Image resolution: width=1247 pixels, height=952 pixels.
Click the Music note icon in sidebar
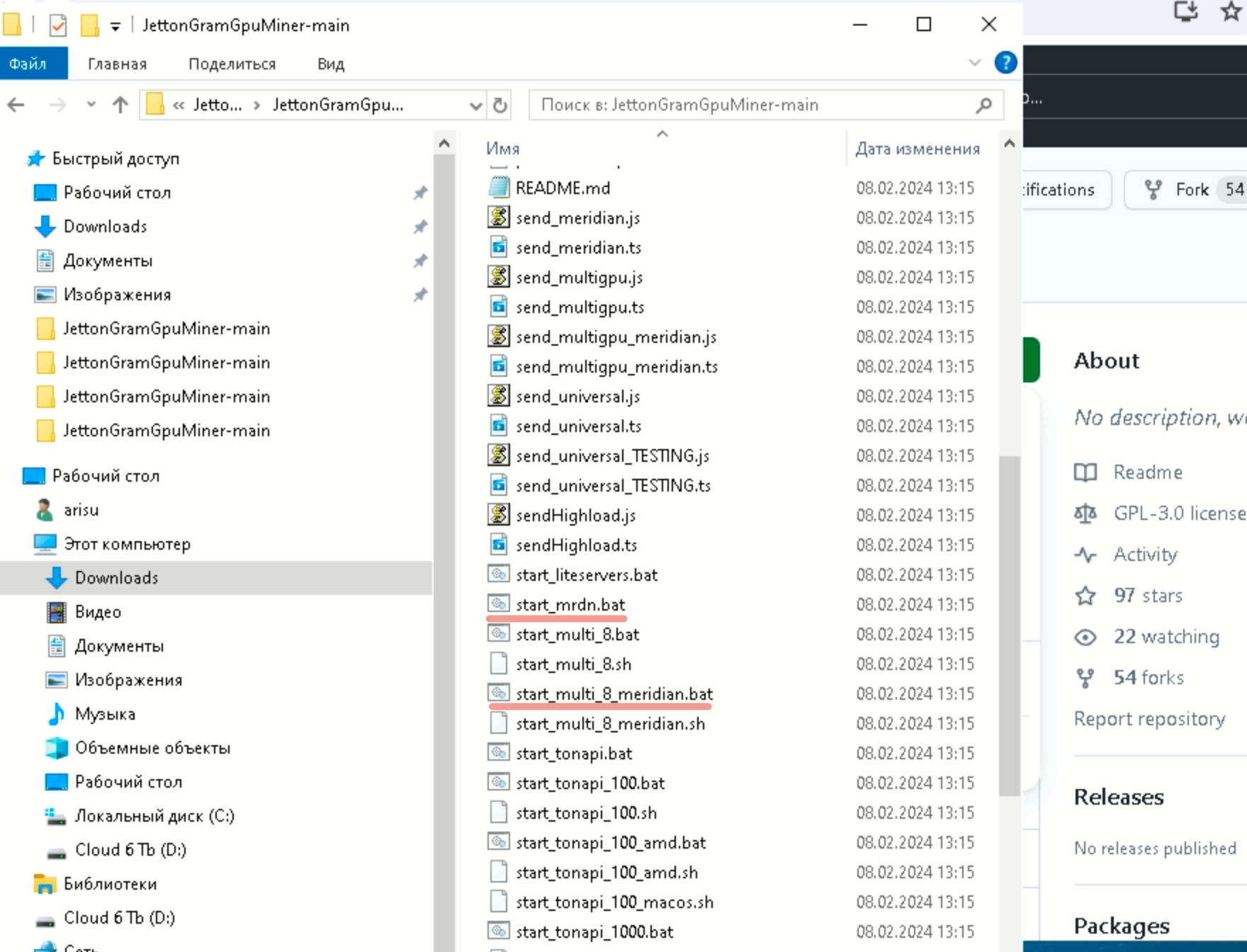click(56, 714)
